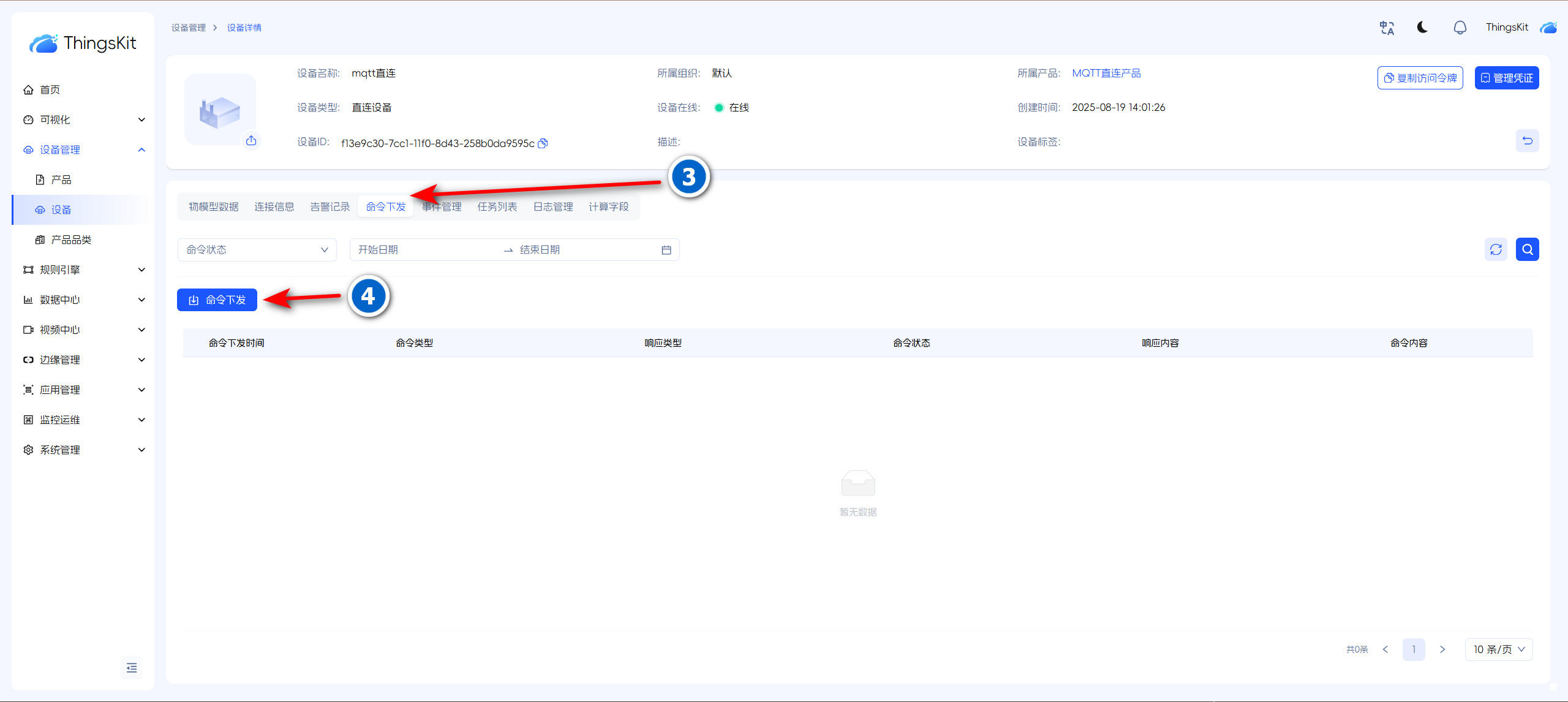Screen dimensions: 1568x702
Task: Switch to the 日志管理 tab
Action: tap(552, 207)
